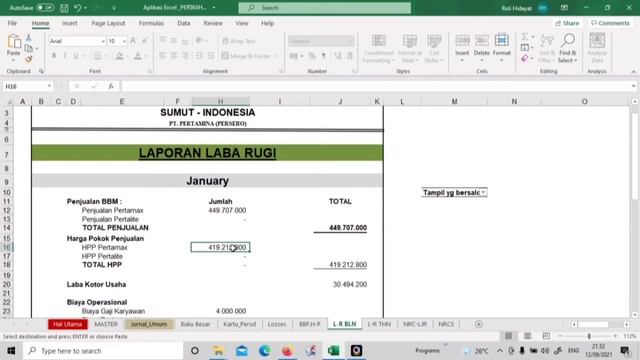Click the Analyze Data icon
The width and height of the screenshot is (640, 360).
[x=597, y=41]
